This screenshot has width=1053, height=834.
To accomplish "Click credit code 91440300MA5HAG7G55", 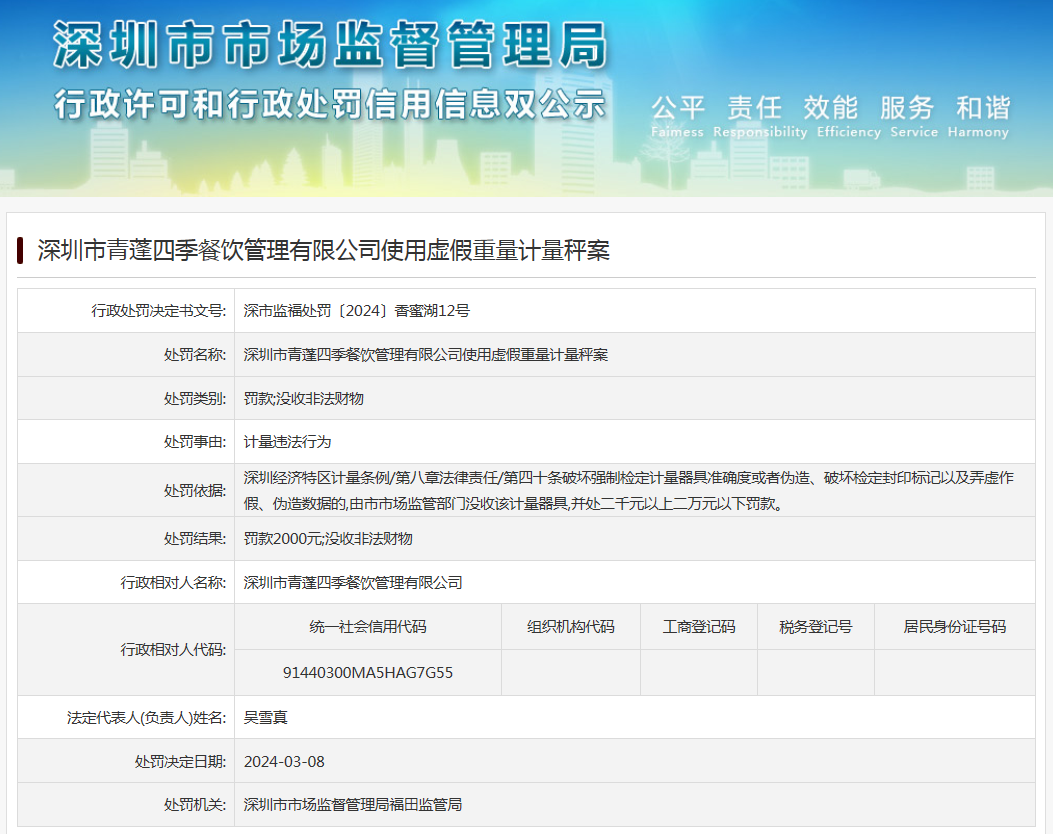I will pyautogui.click(x=368, y=672).
